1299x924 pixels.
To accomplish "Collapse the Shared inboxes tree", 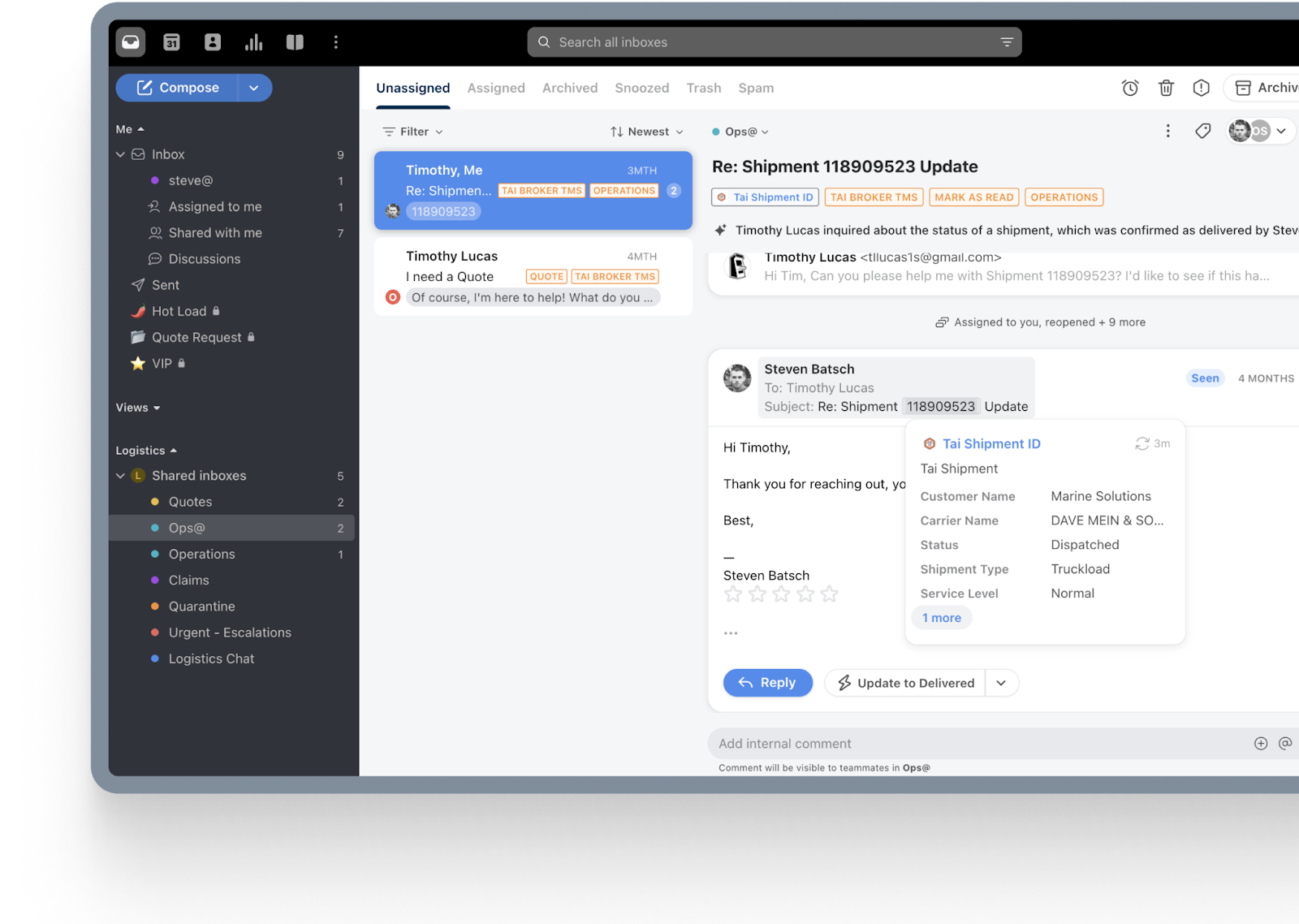I will [x=120, y=476].
